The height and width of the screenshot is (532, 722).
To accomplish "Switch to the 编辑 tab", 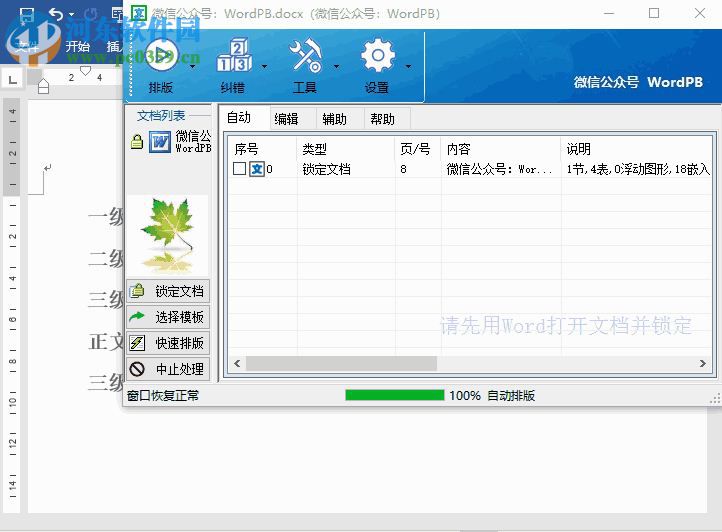I will click(292, 119).
